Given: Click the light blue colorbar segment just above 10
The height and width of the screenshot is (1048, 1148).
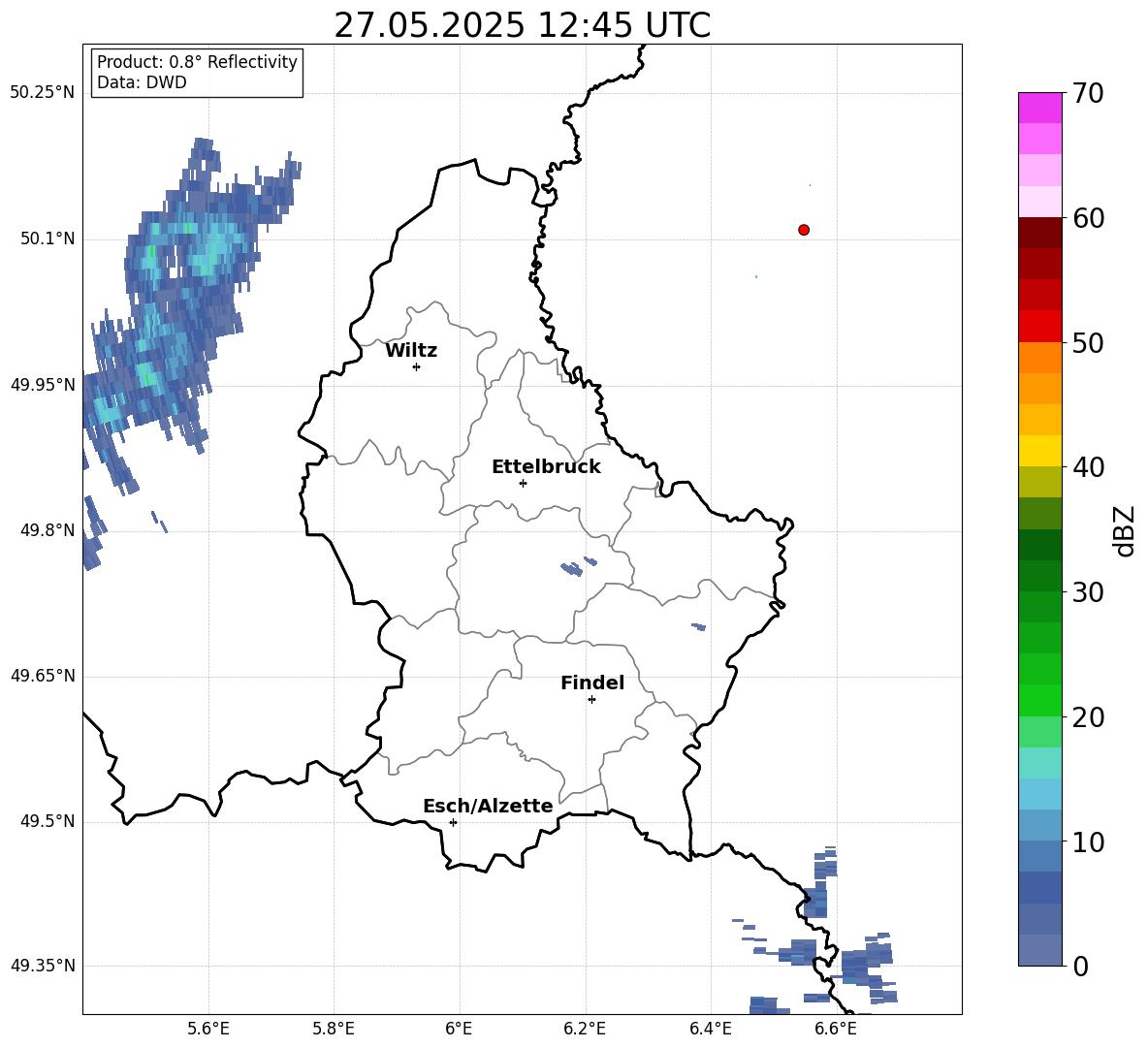Looking at the screenshot, I should point(1039,826).
